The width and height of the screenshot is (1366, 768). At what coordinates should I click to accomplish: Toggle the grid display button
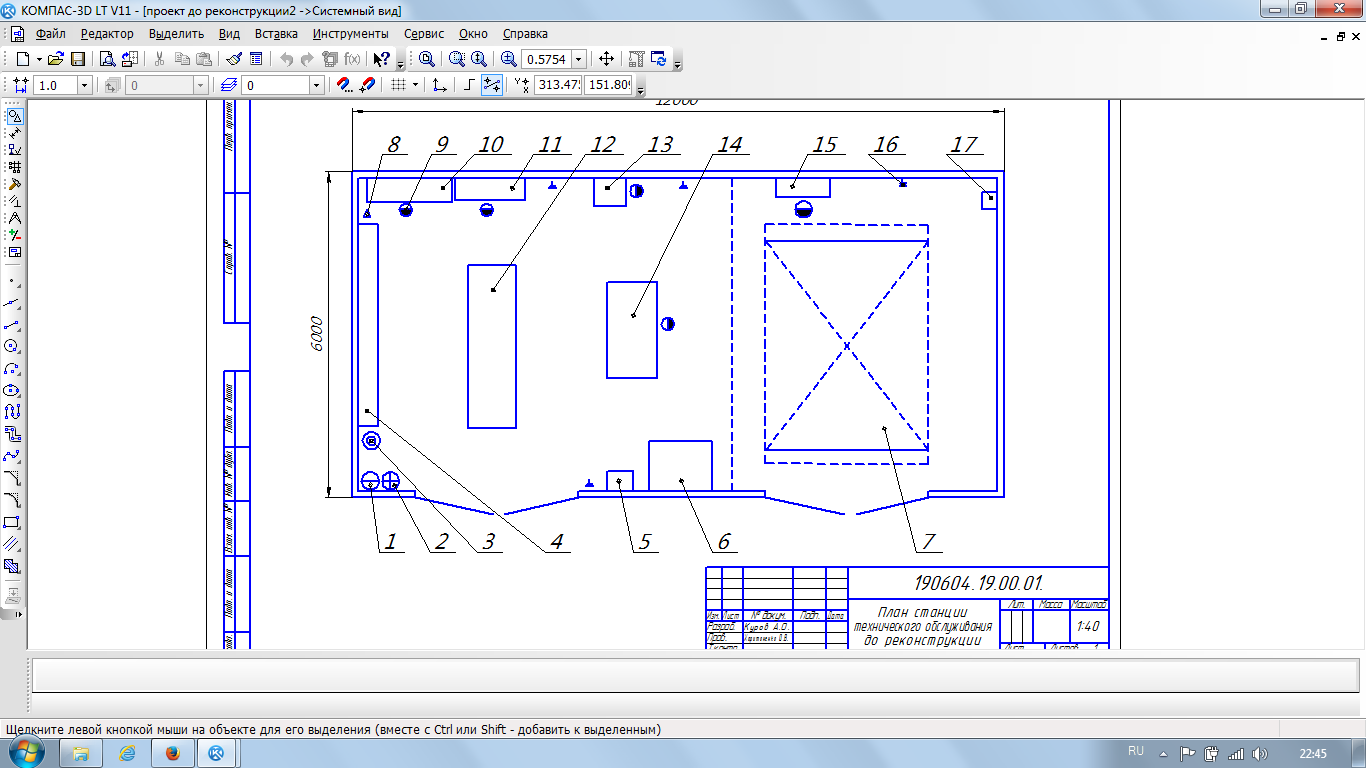coord(398,85)
